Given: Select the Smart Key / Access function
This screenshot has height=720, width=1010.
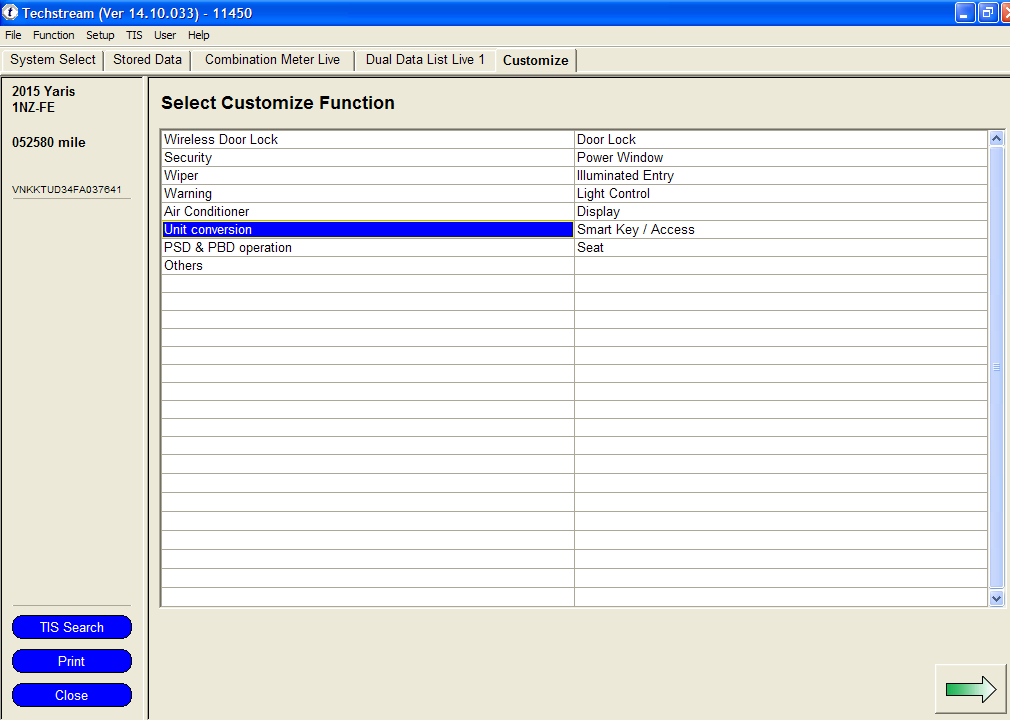Looking at the screenshot, I should (x=635, y=230).
